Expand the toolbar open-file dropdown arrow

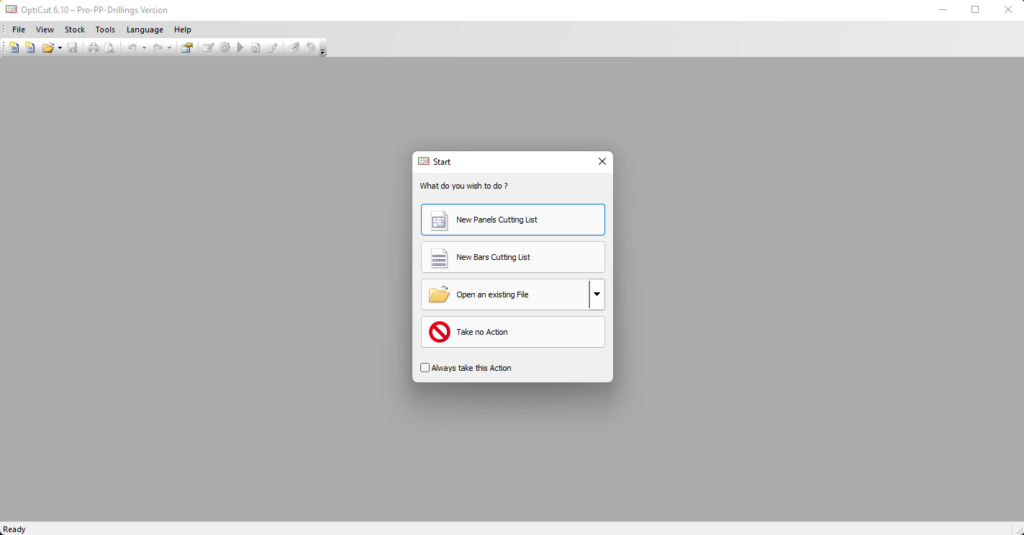click(59, 48)
